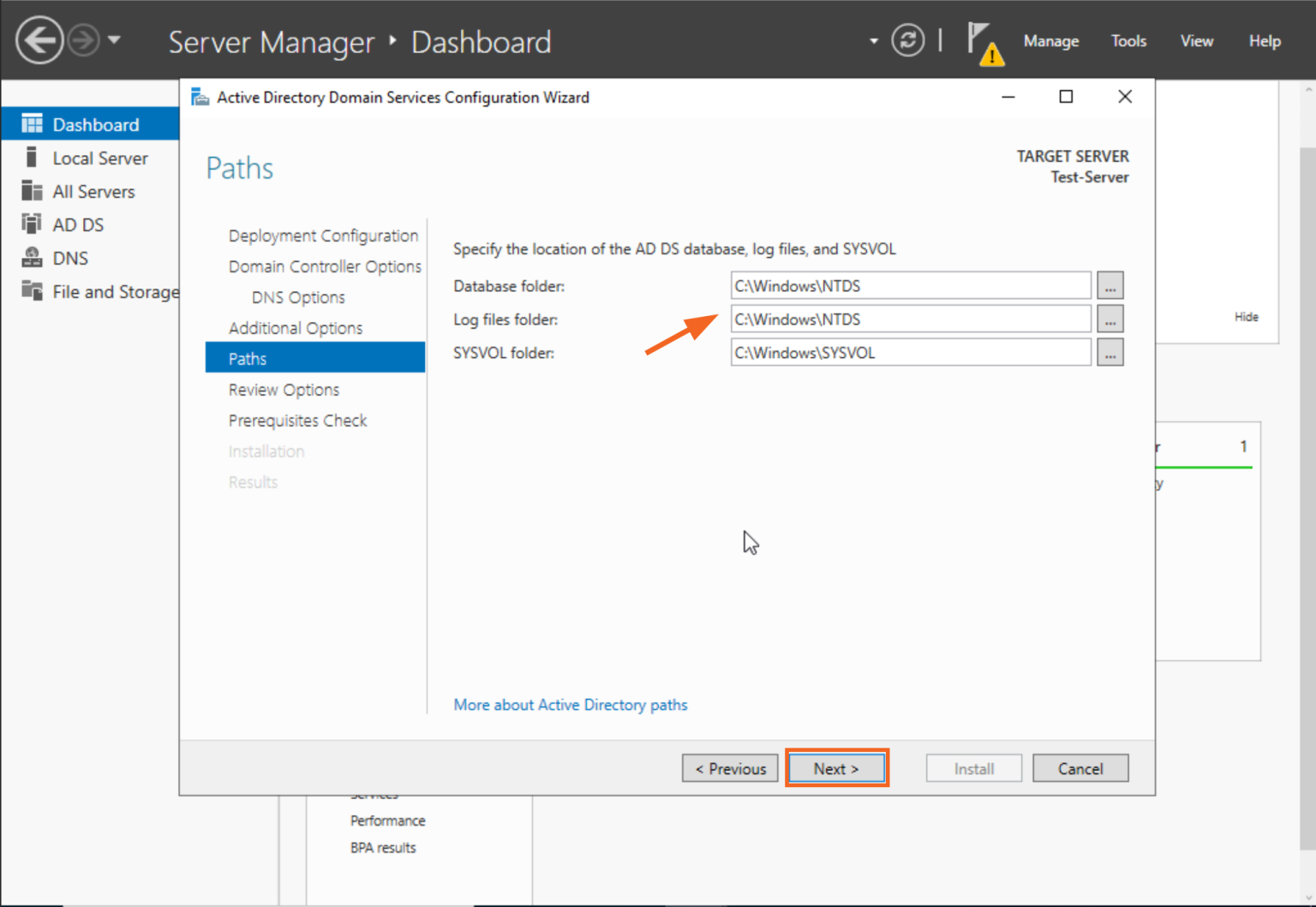Select the Review Options step
Screen dimensions: 1316x907
pos(284,390)
